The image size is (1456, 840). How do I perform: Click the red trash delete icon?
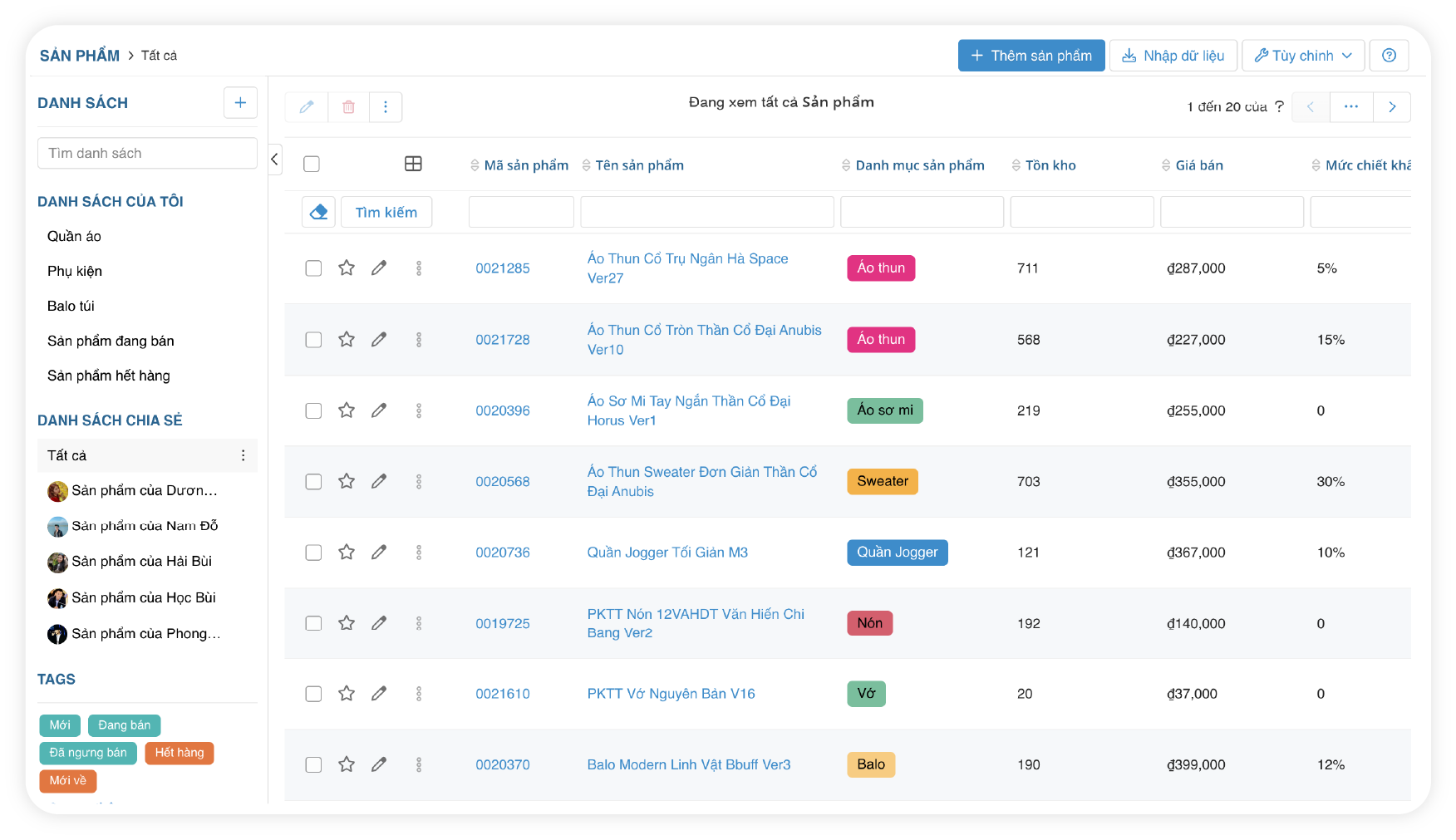[x=348, y=107]
